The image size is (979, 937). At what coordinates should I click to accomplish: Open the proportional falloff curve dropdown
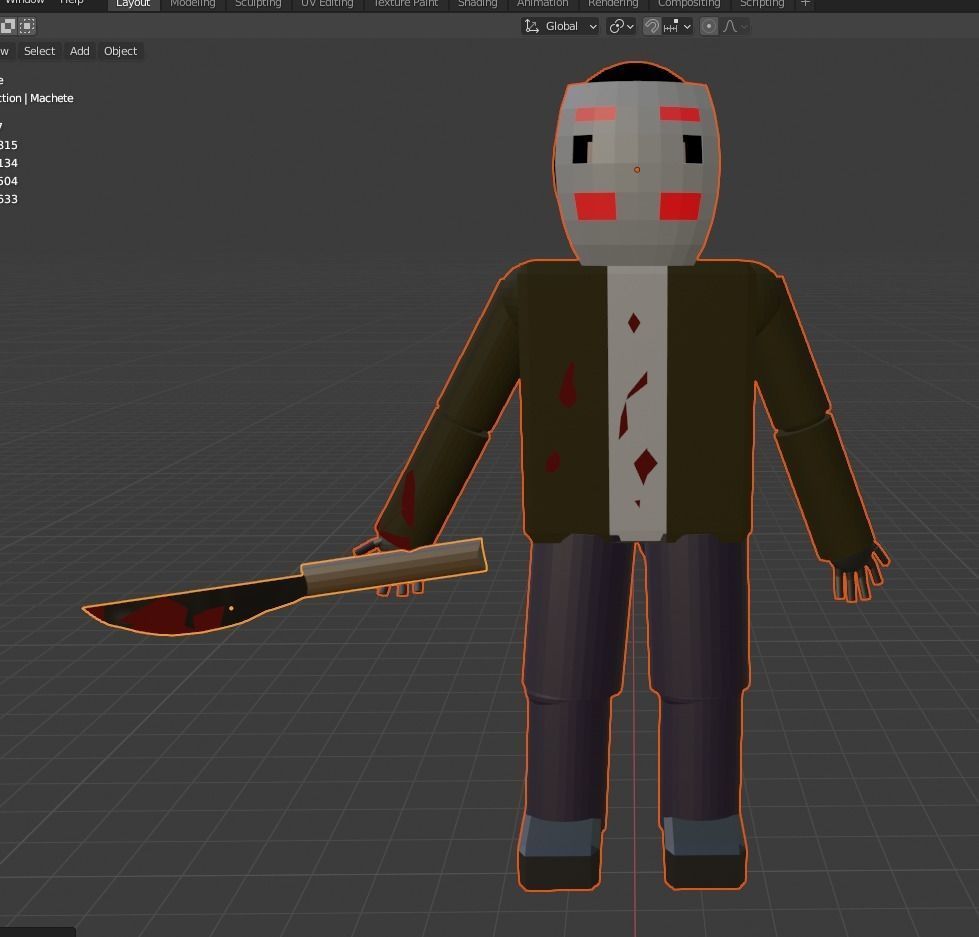(x=735, y=26)
